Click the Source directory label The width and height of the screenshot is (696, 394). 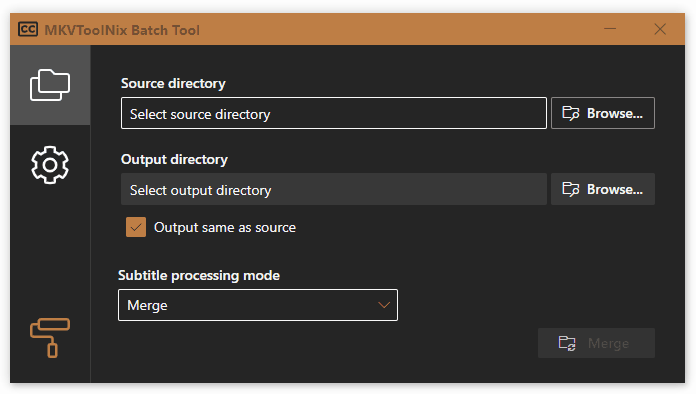click(173, 83)
